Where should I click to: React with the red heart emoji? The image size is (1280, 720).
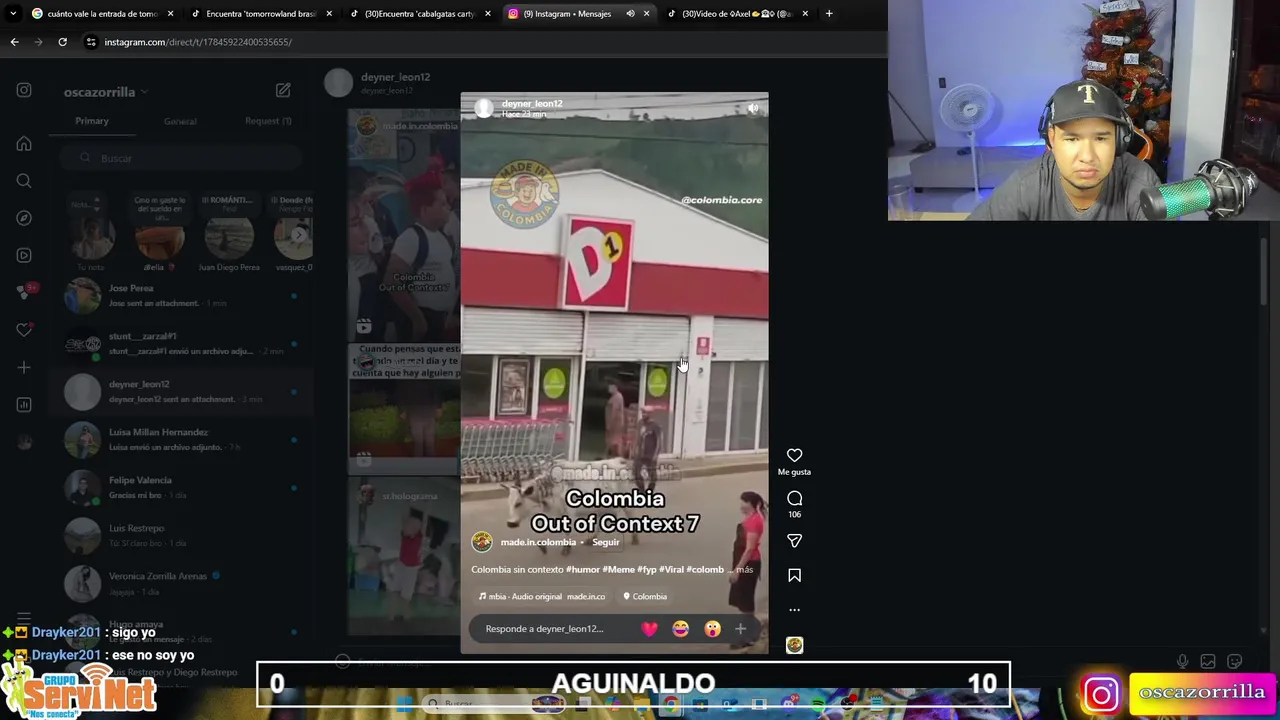pyautogui.click(x=650, y=629)
